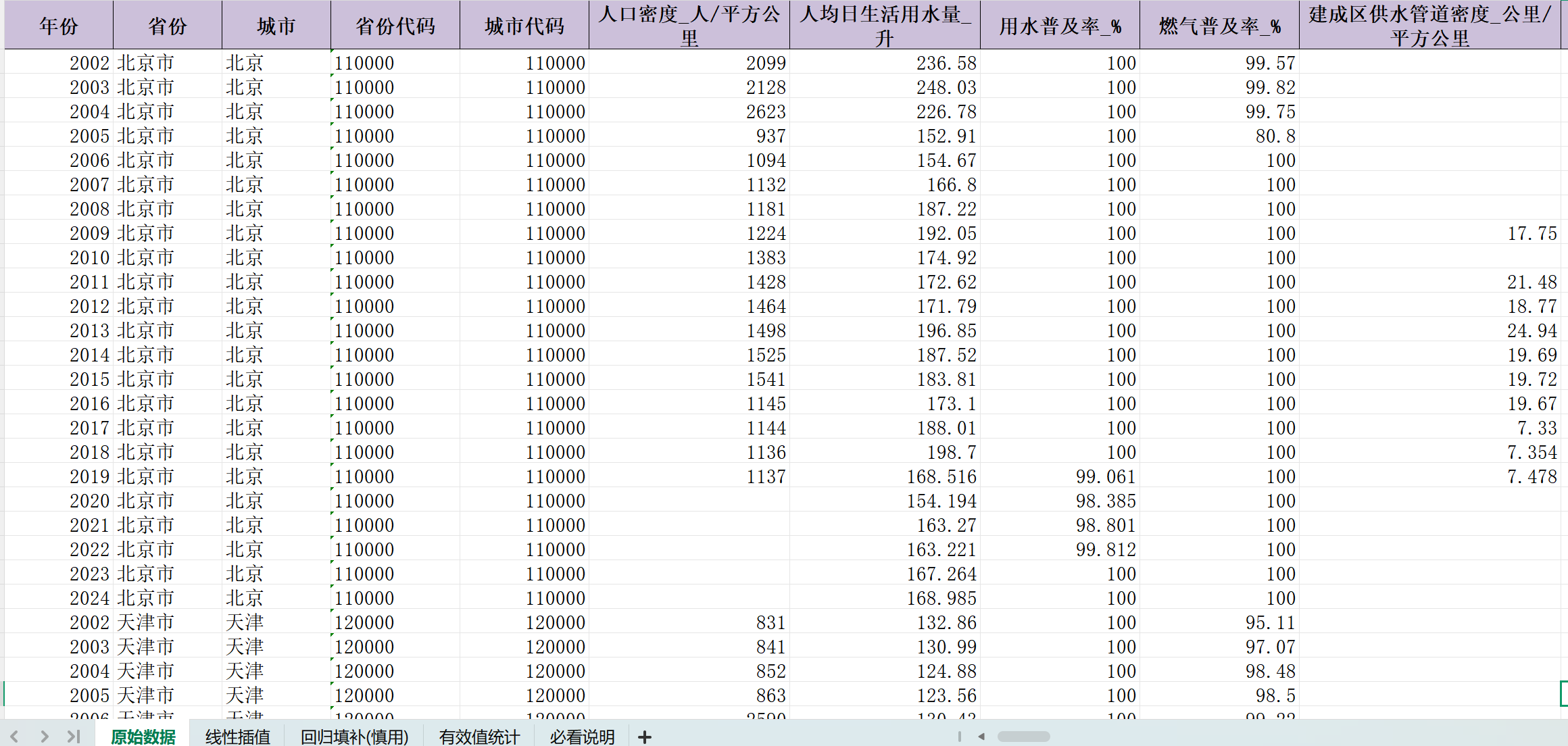Image resolution: width=1568 pixels, height=746 pixels.
Task: Click the previous sheet navigation arrow
Action: (x=14, y=736)
